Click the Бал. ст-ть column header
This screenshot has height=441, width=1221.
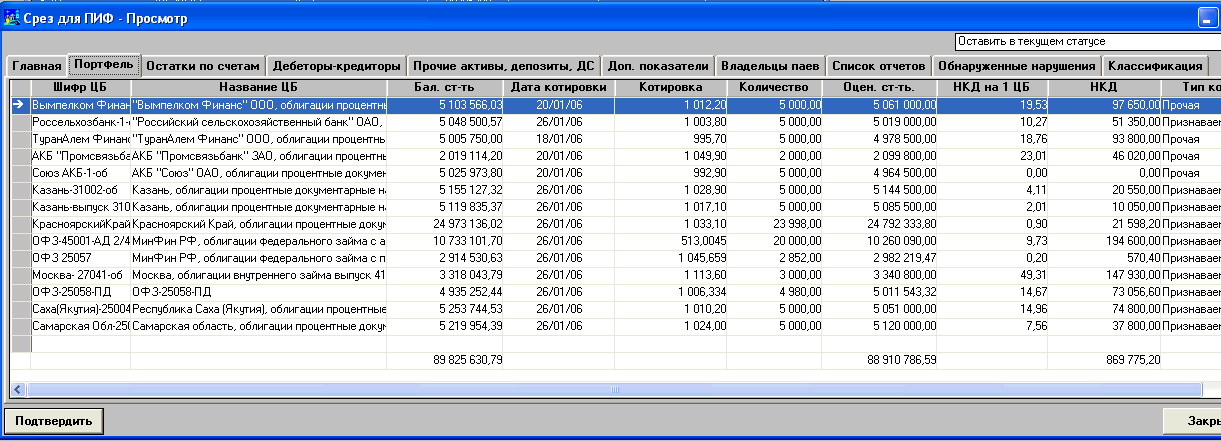pos(445,88)
